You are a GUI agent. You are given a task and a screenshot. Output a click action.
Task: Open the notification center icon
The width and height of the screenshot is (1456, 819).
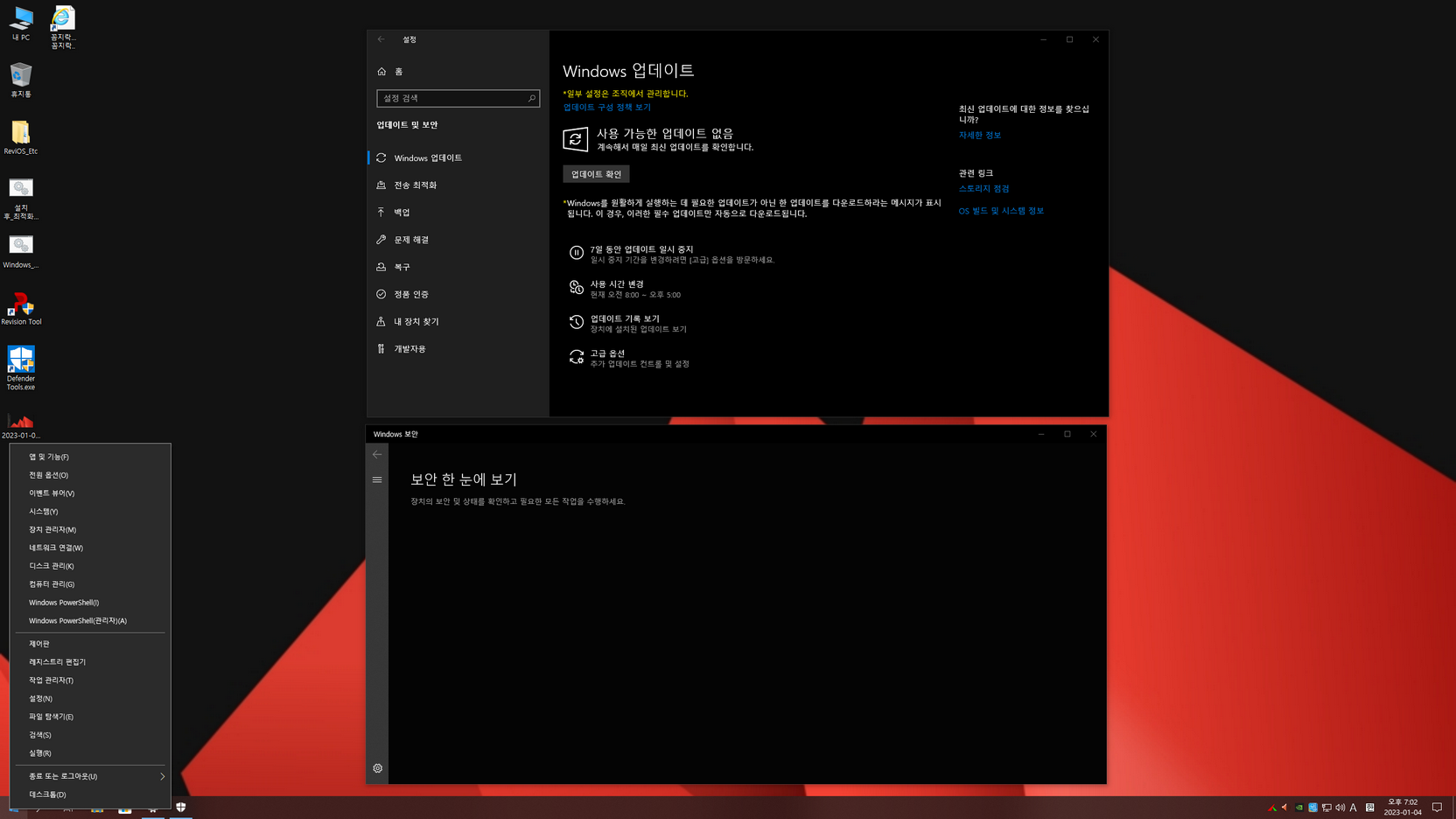[1437, 808]
